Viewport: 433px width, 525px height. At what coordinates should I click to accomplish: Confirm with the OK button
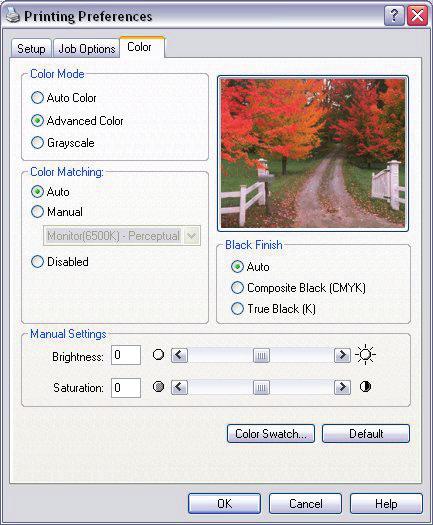(x=224, y=504)
